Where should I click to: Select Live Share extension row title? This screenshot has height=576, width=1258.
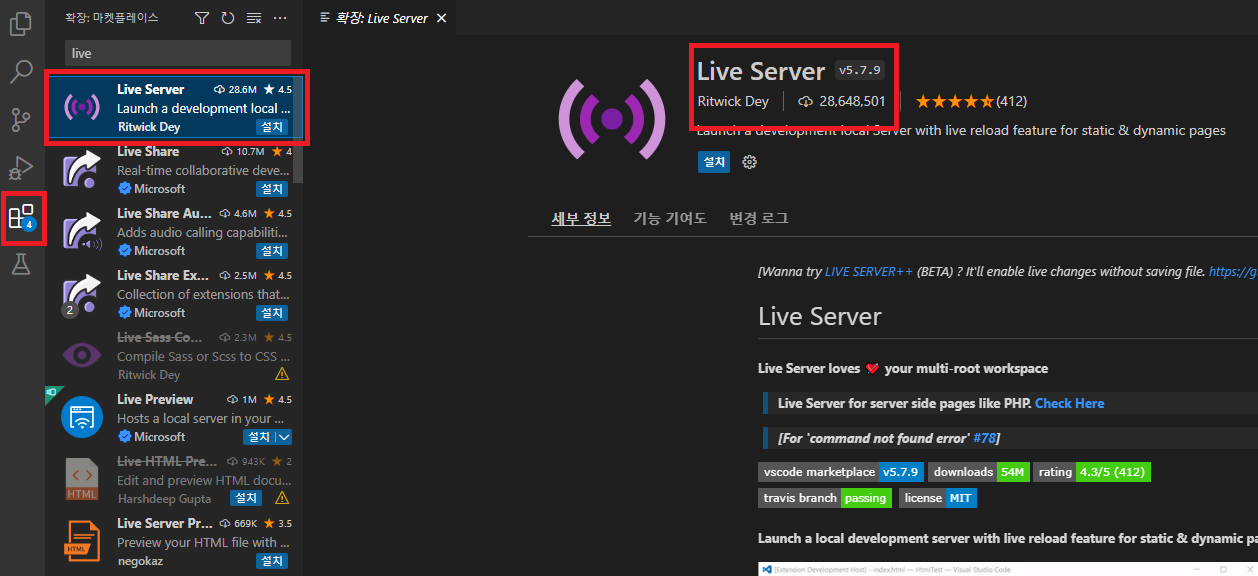[148, 151]
